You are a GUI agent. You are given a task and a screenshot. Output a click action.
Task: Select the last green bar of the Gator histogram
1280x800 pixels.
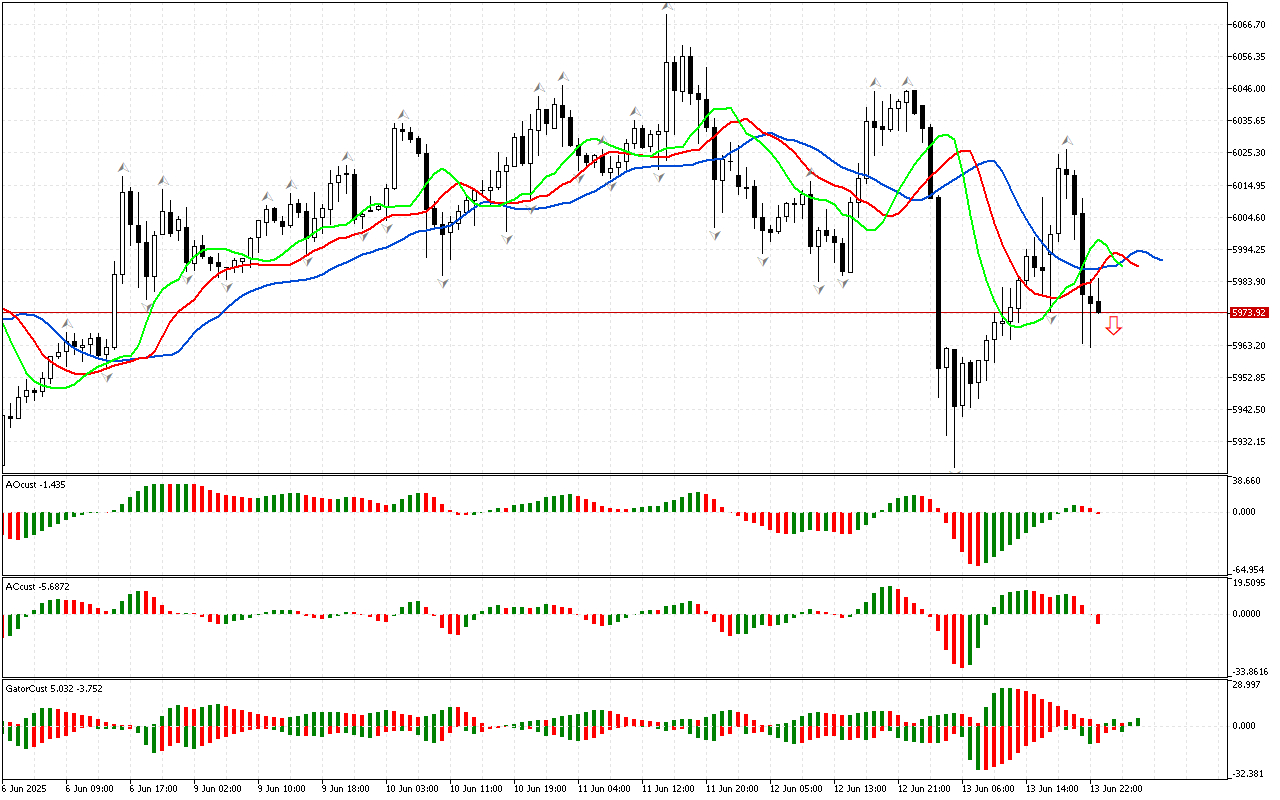[x=1137, y=722]
